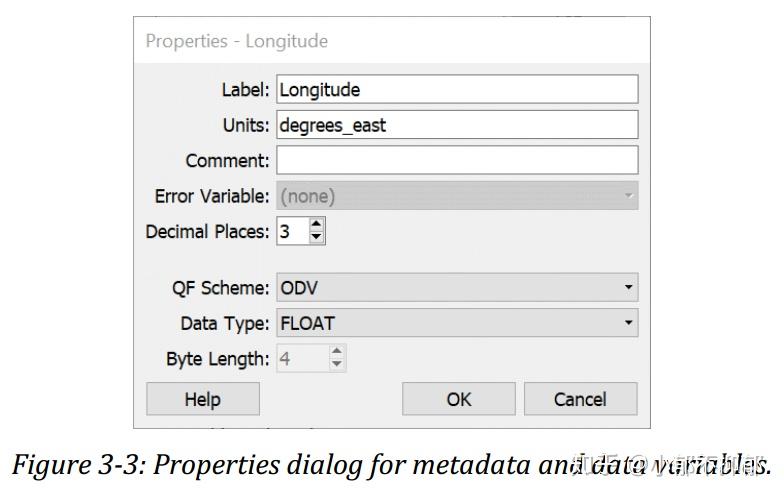This screenshot has height=497, width=784.
Task: Open the Error Variable dropdown
Action: coord(457,196)
